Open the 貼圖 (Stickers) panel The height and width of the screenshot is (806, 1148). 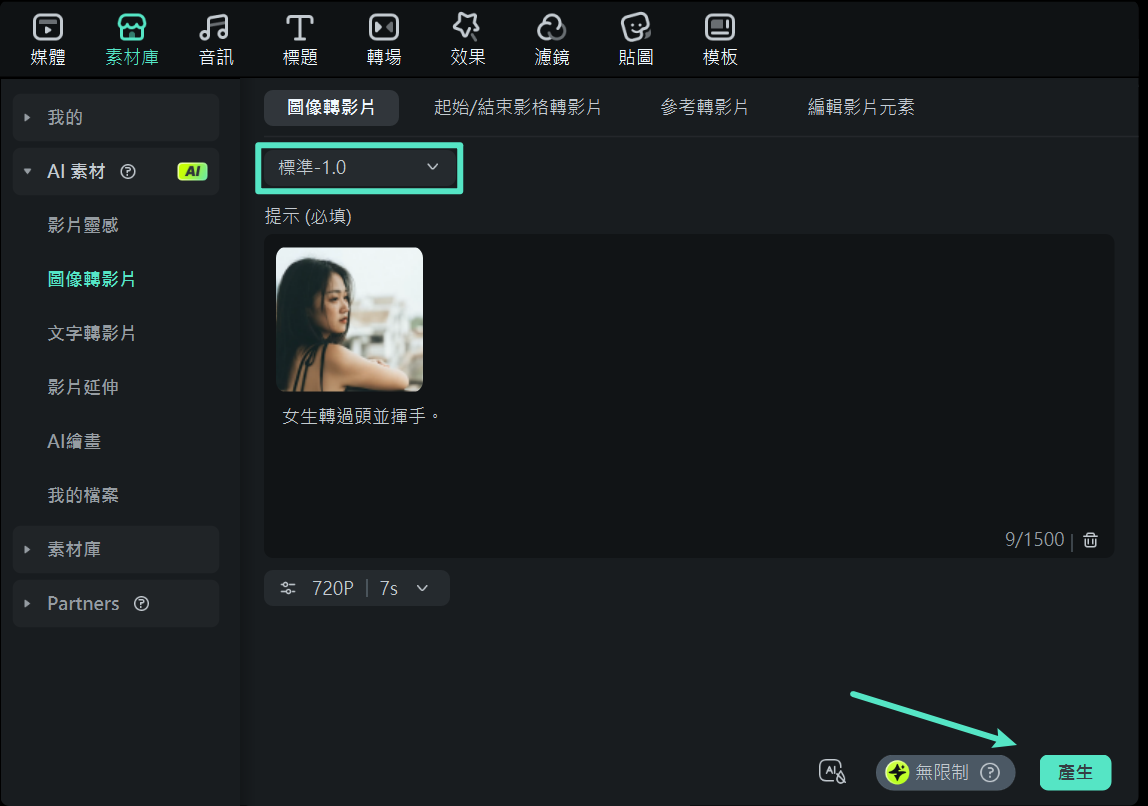(x=635, y=38)
